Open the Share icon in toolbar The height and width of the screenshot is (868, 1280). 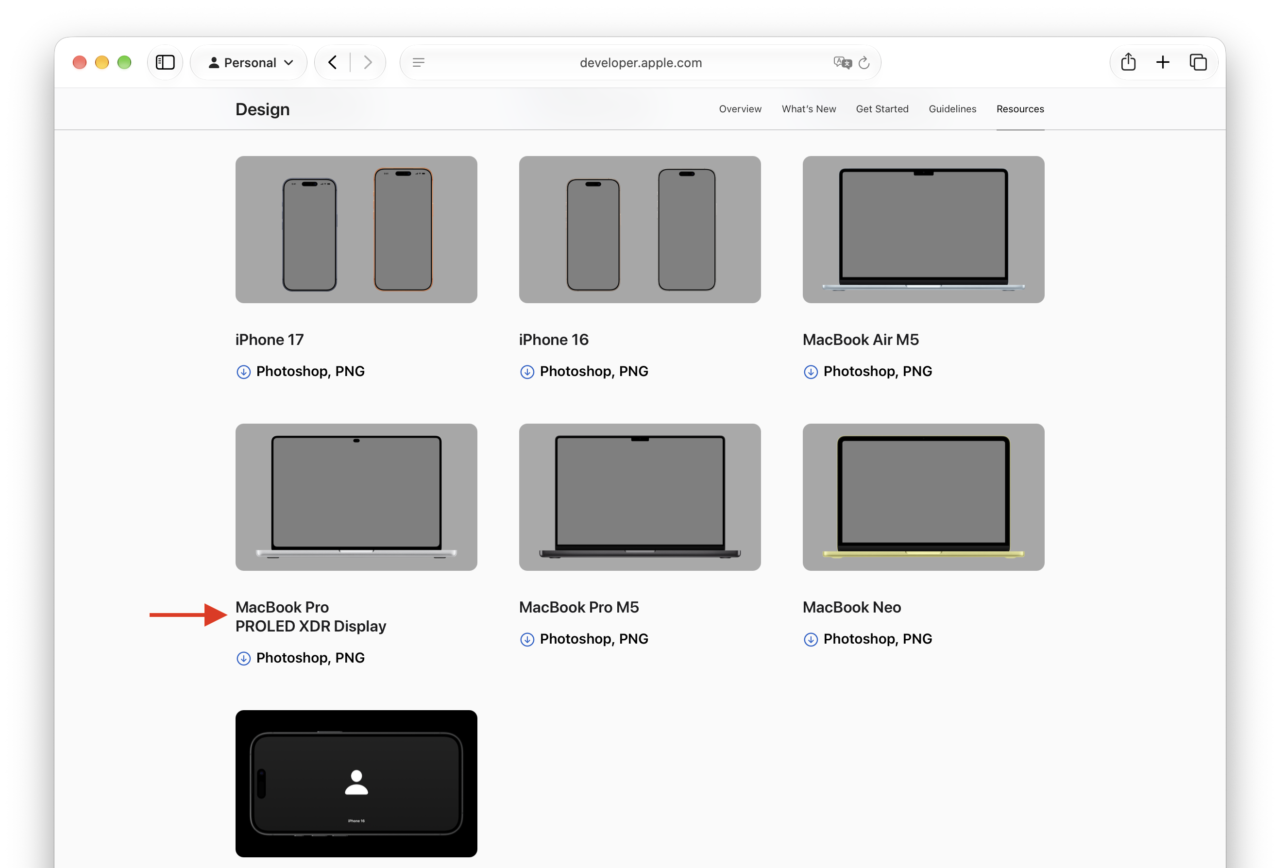(x=1128, y=62)
